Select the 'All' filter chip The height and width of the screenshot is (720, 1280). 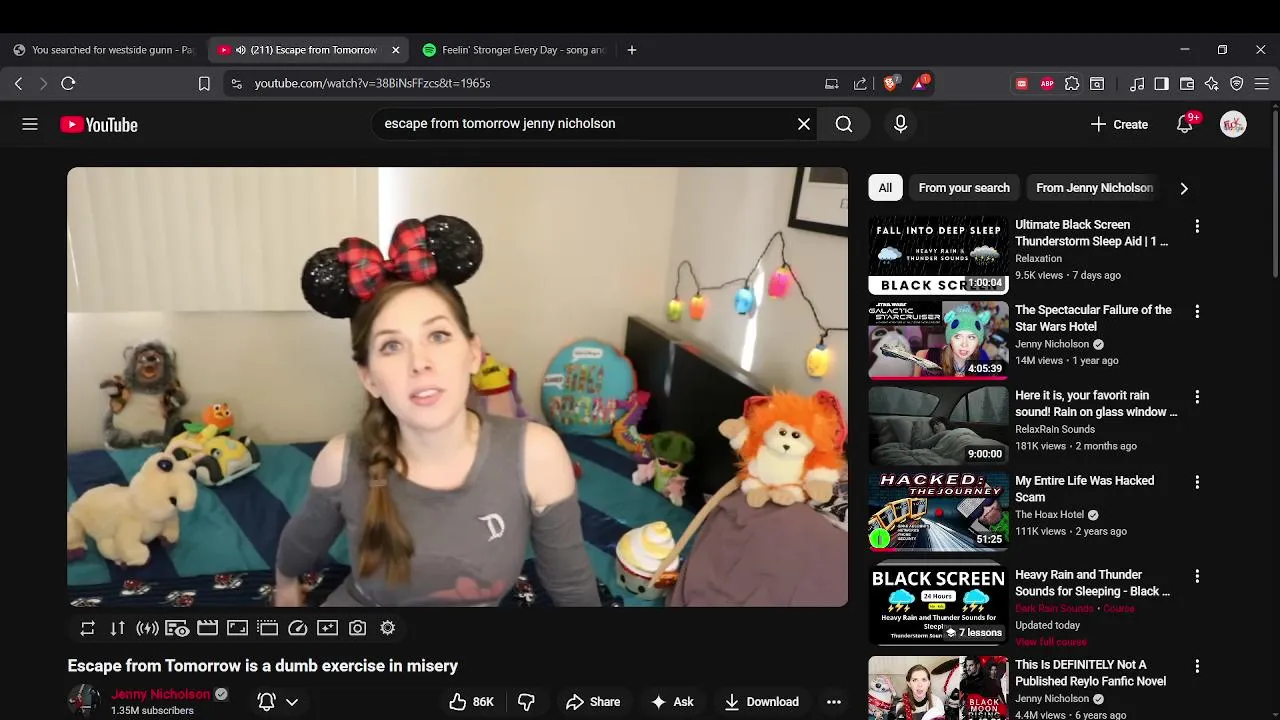tap(885, 188)
